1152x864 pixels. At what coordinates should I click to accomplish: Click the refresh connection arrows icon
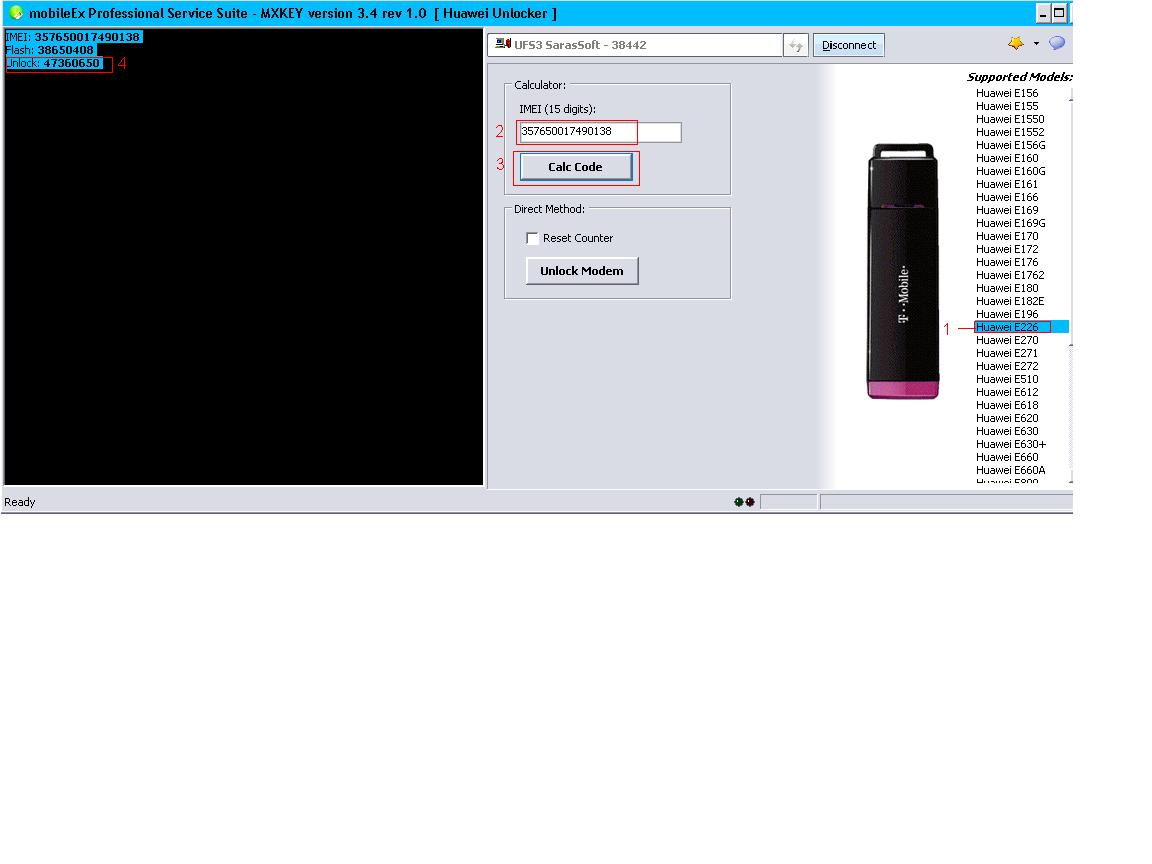point(796,46)
